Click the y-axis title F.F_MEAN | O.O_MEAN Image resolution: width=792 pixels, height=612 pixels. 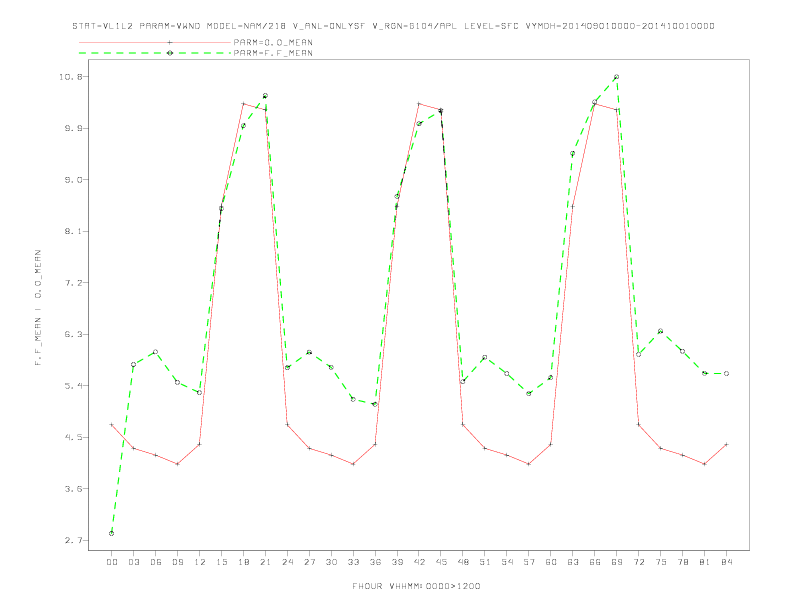(38, 308)
